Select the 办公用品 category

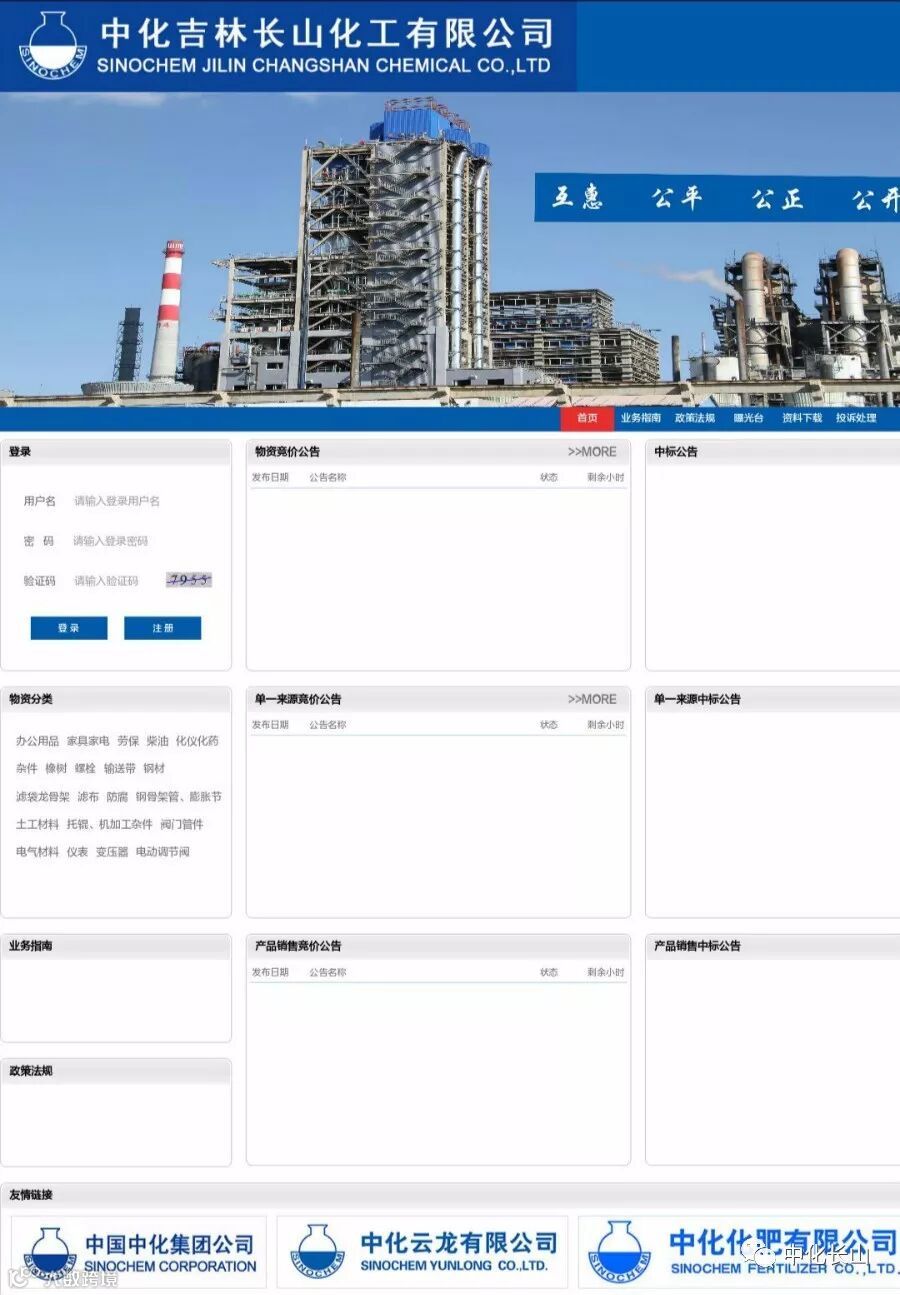click(37, 741)
